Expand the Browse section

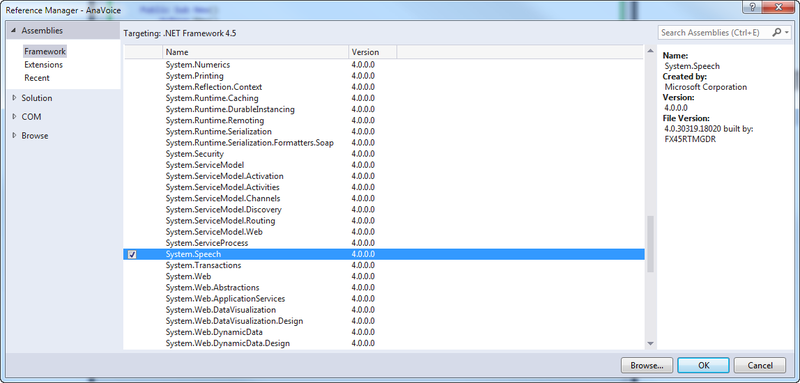coord(14,136)
